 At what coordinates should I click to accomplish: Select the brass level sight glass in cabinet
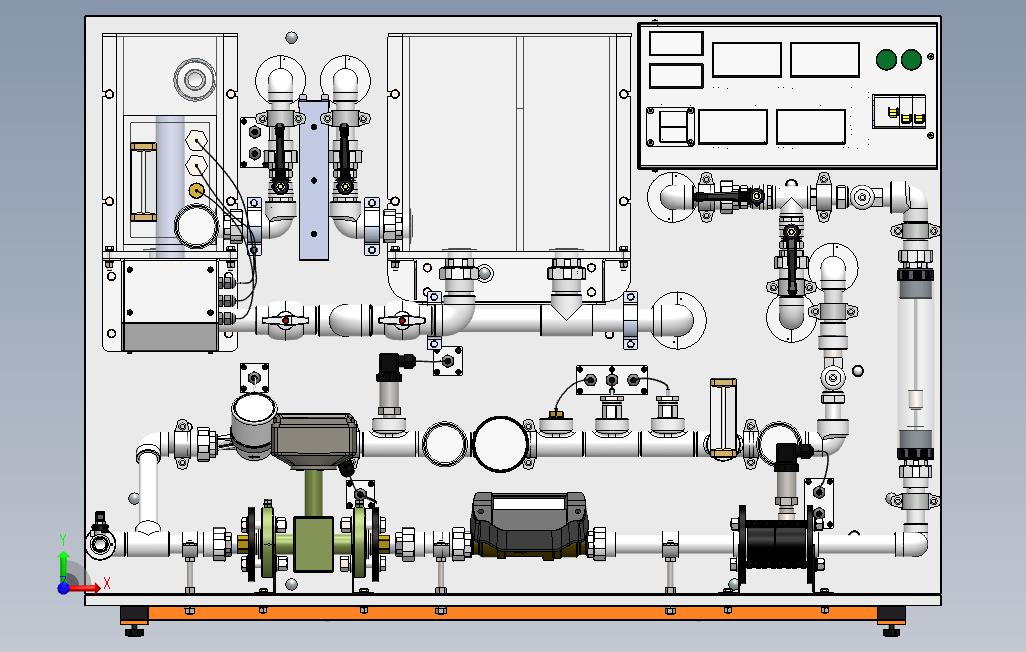(x=143, y=181)
